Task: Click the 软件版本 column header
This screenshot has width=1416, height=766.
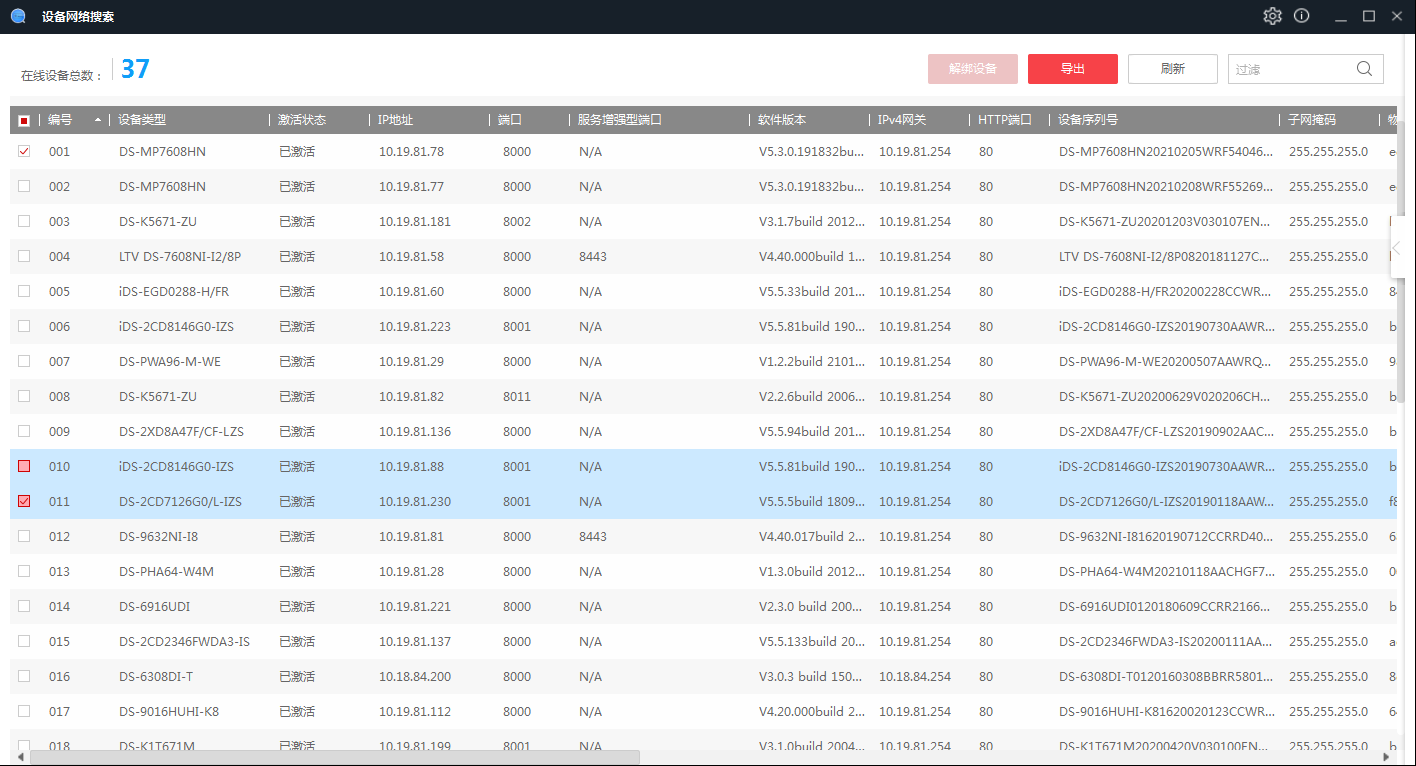Action: [782, 120]
